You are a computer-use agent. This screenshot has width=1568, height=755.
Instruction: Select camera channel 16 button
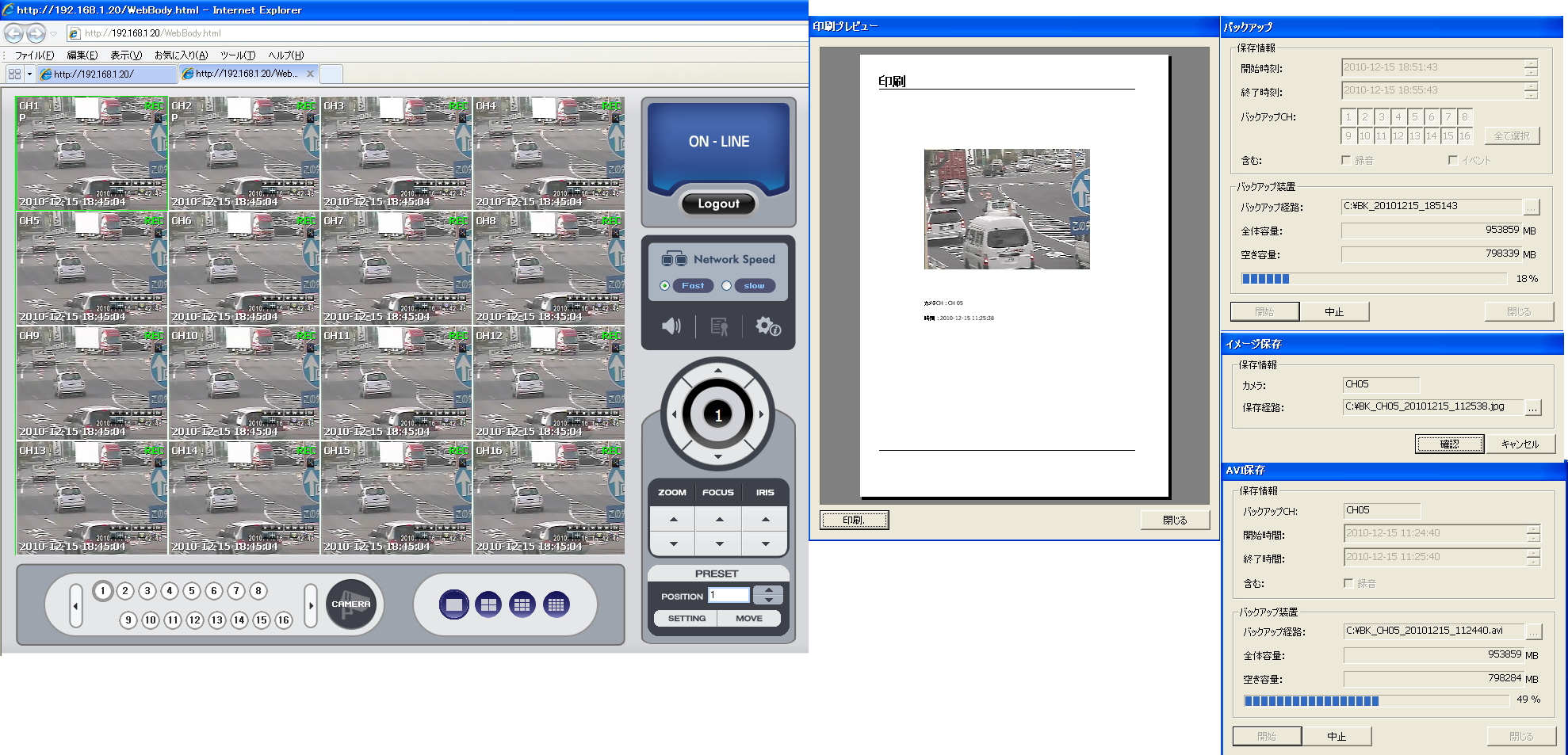coord(284,620)
